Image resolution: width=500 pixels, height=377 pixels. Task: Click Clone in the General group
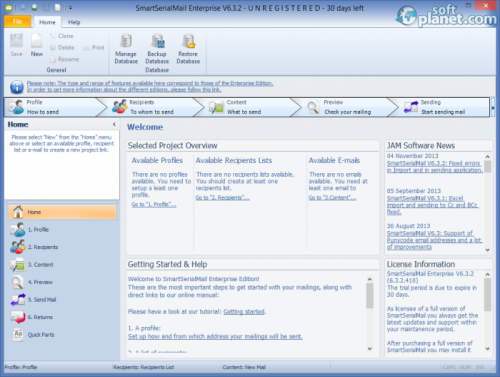62,36
